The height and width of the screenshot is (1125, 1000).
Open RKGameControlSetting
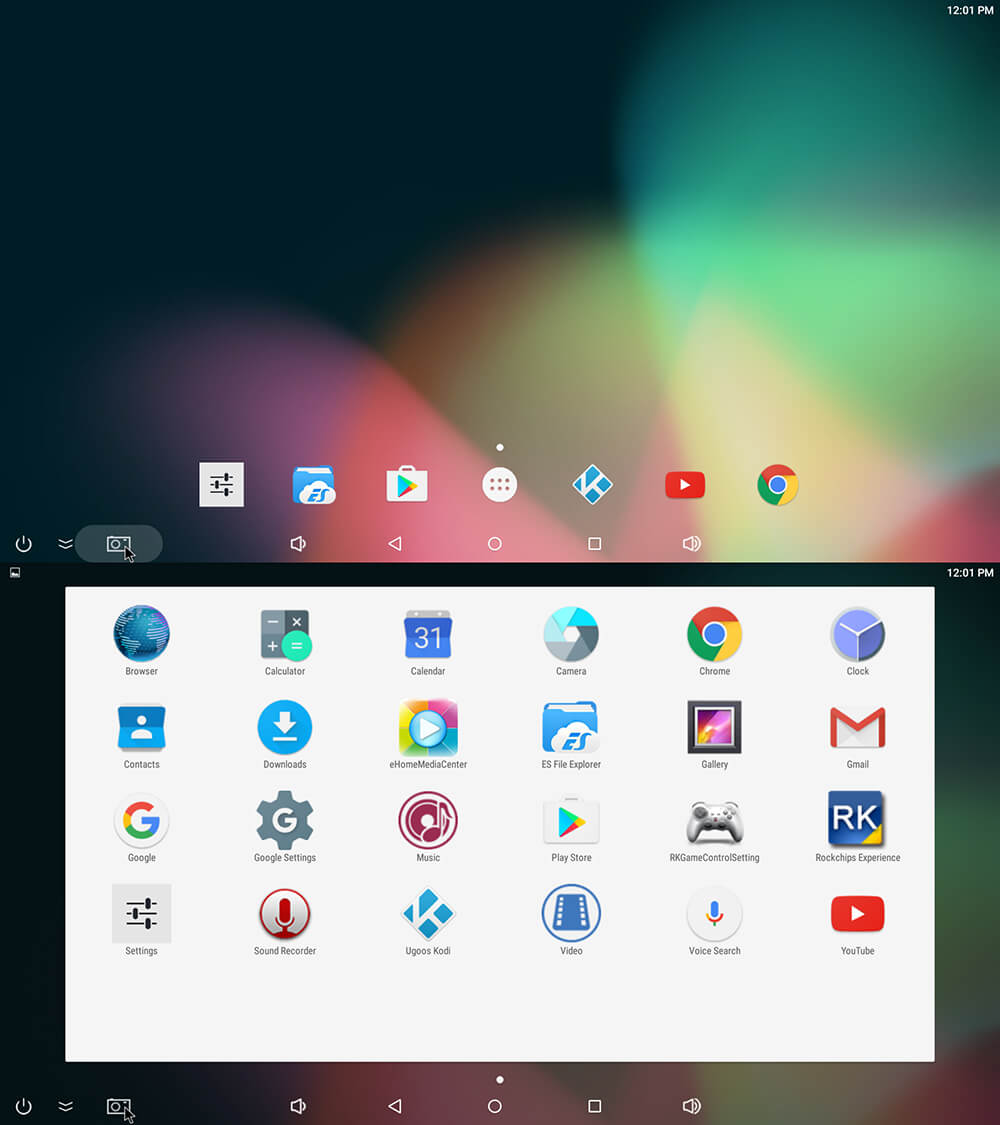click(x=714, y=822)
